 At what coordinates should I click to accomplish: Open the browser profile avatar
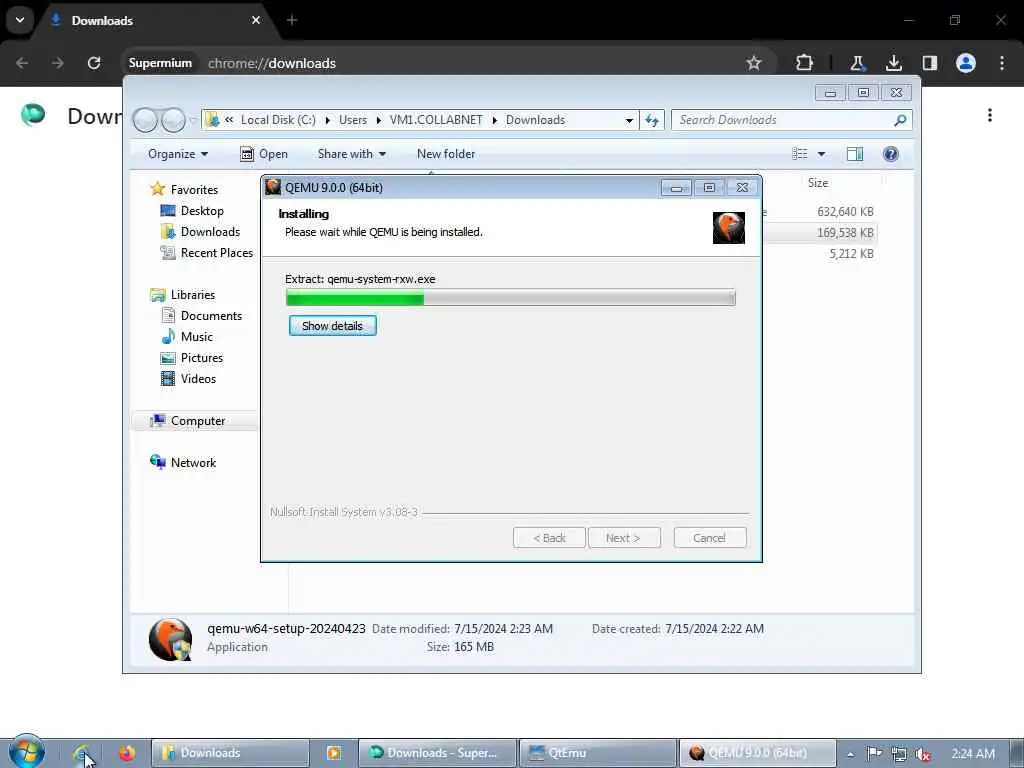pyautogui.click(x=966, y=63)
